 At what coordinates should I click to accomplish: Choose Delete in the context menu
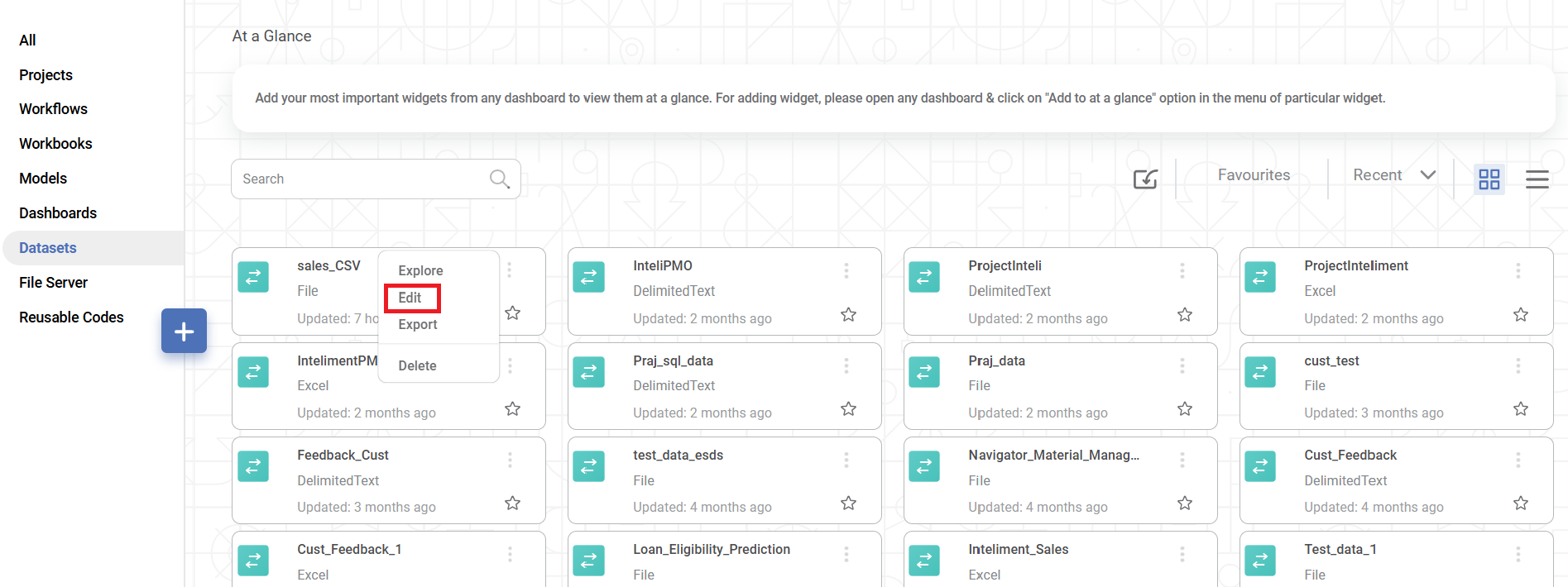tap(417, 365)
